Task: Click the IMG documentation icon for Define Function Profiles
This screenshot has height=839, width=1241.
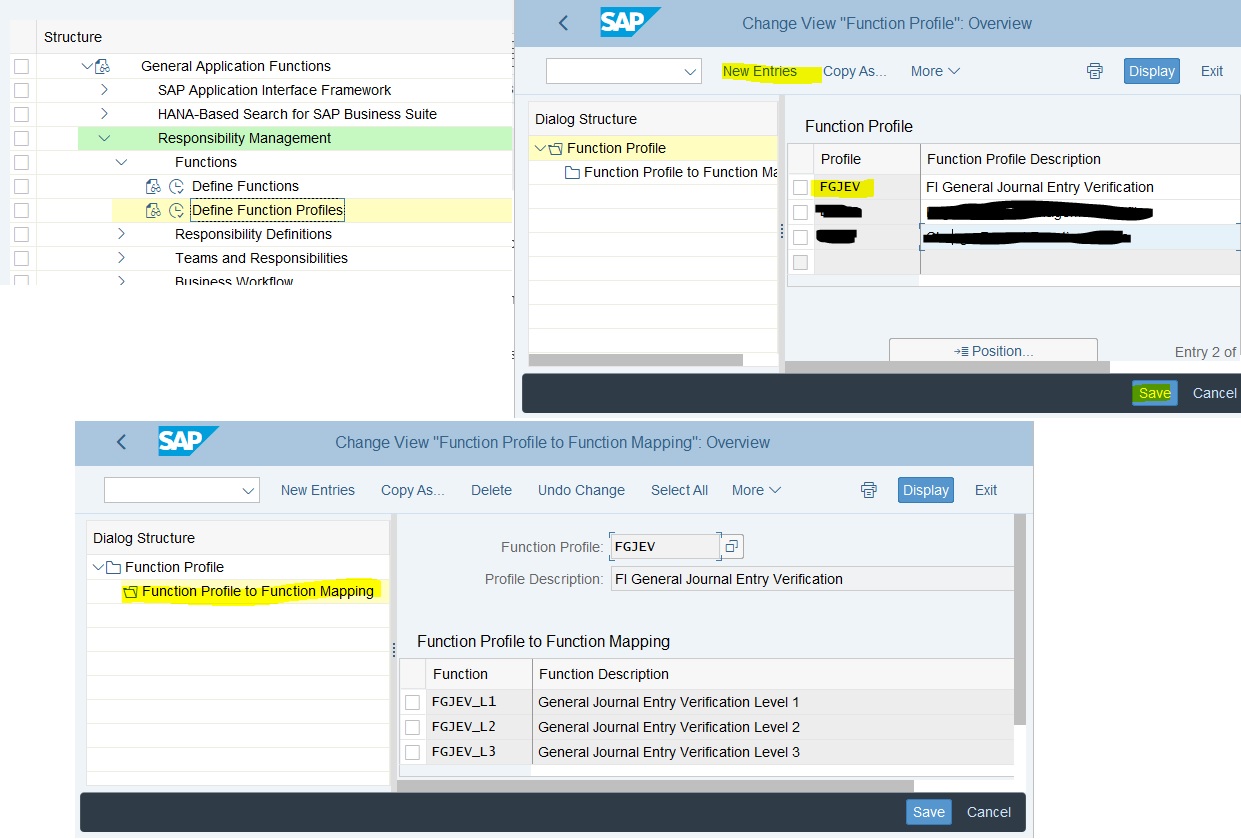Action: 153,210
